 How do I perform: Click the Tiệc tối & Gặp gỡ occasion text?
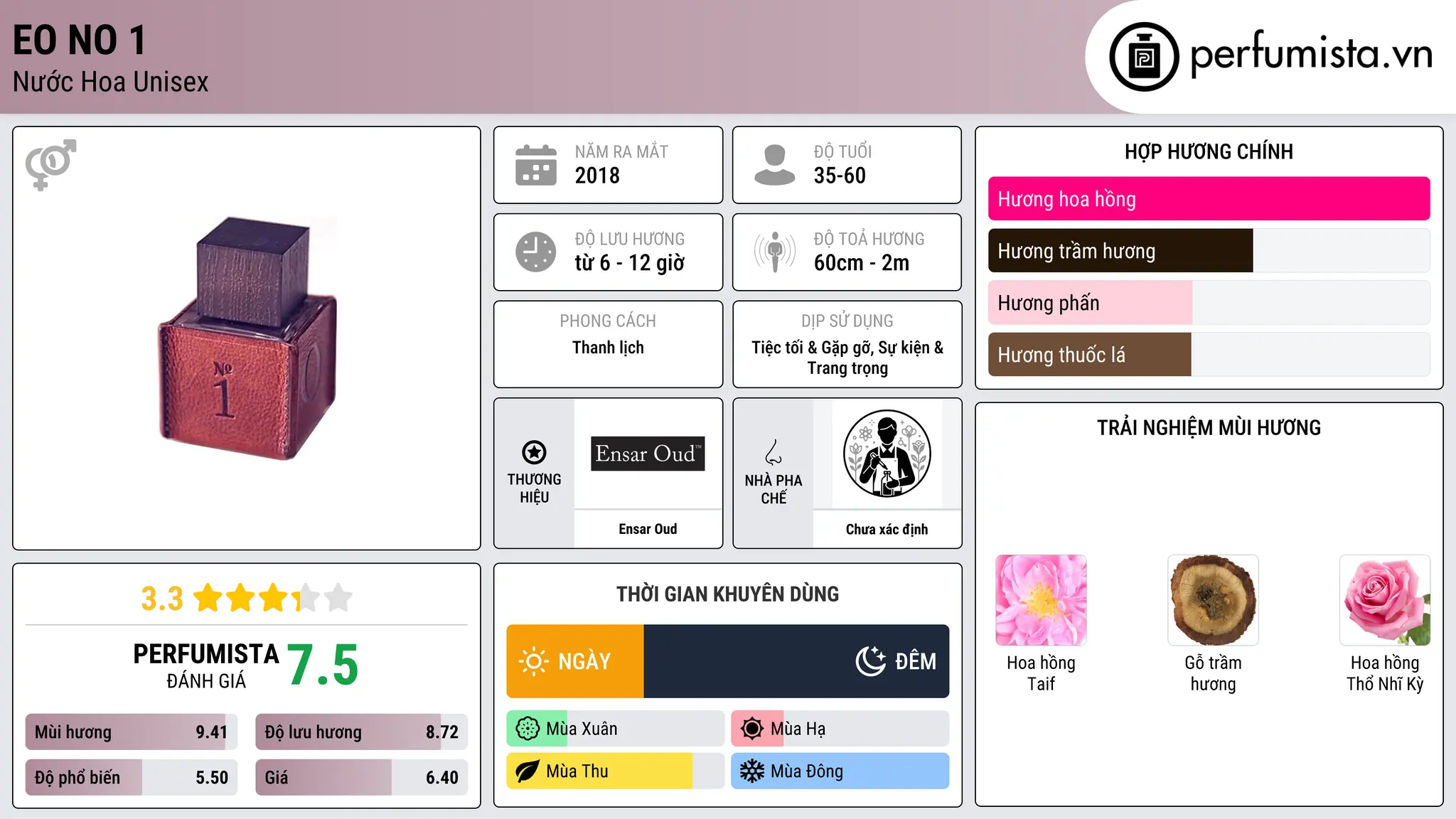click(x=847, y=358)
